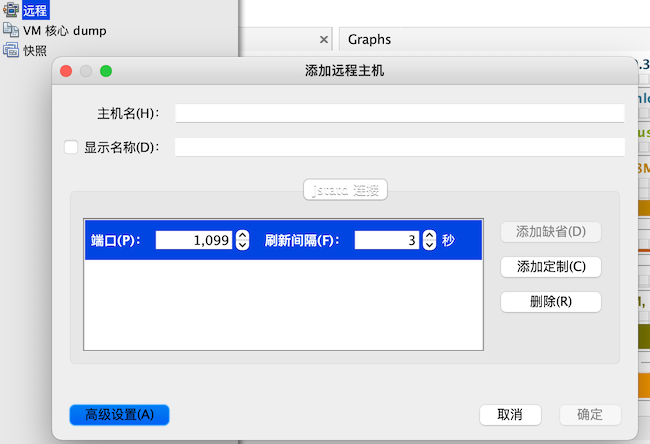This screenshot has width=650, height=444.
Task: Enable the 显示名称(D) checkbox
Action: (71, 147)
